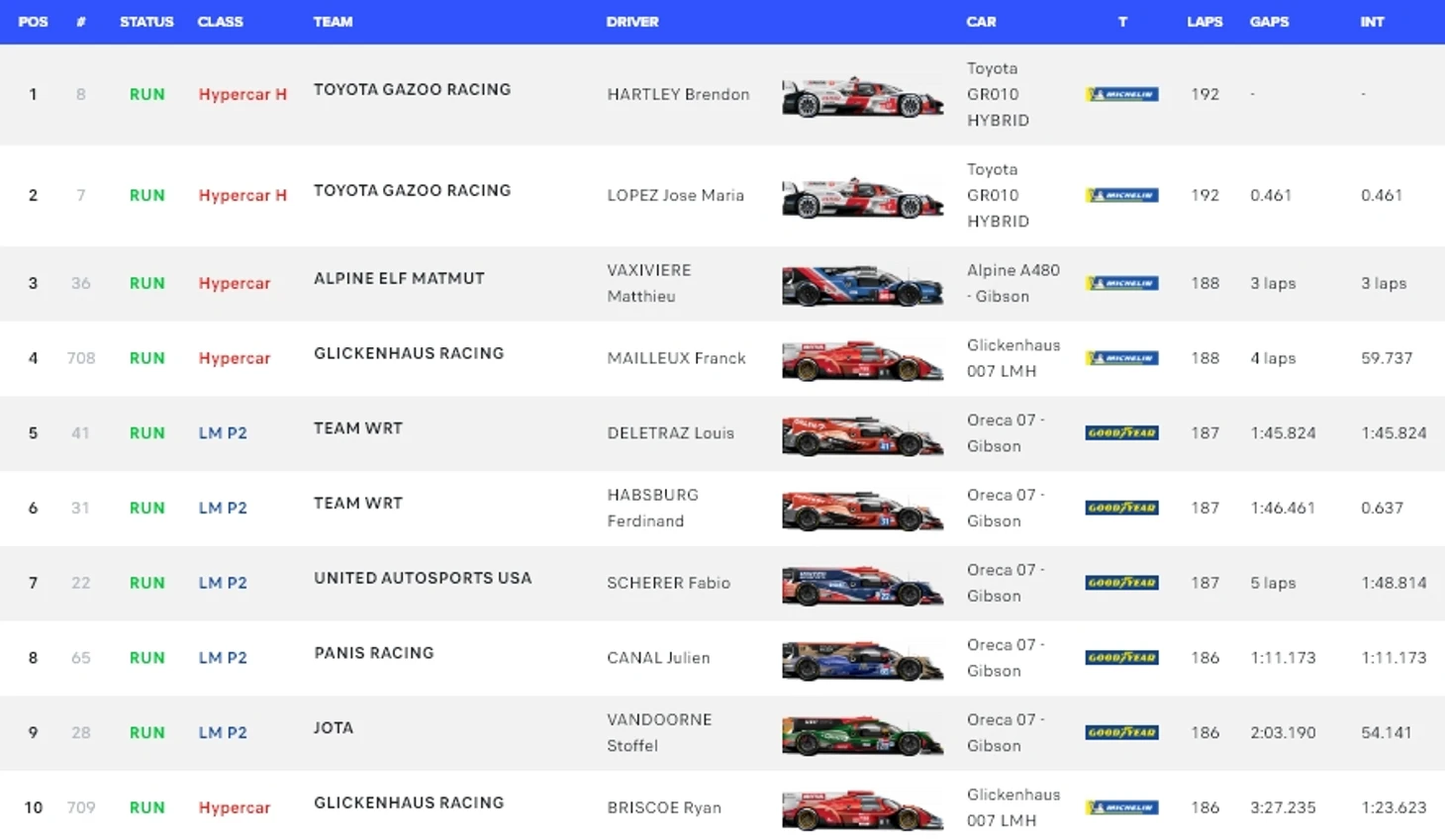Screen dimensions: 1445x840
Task: Click GLICKENHAUS RACING in position 10 row
Action: pos(409,802)
